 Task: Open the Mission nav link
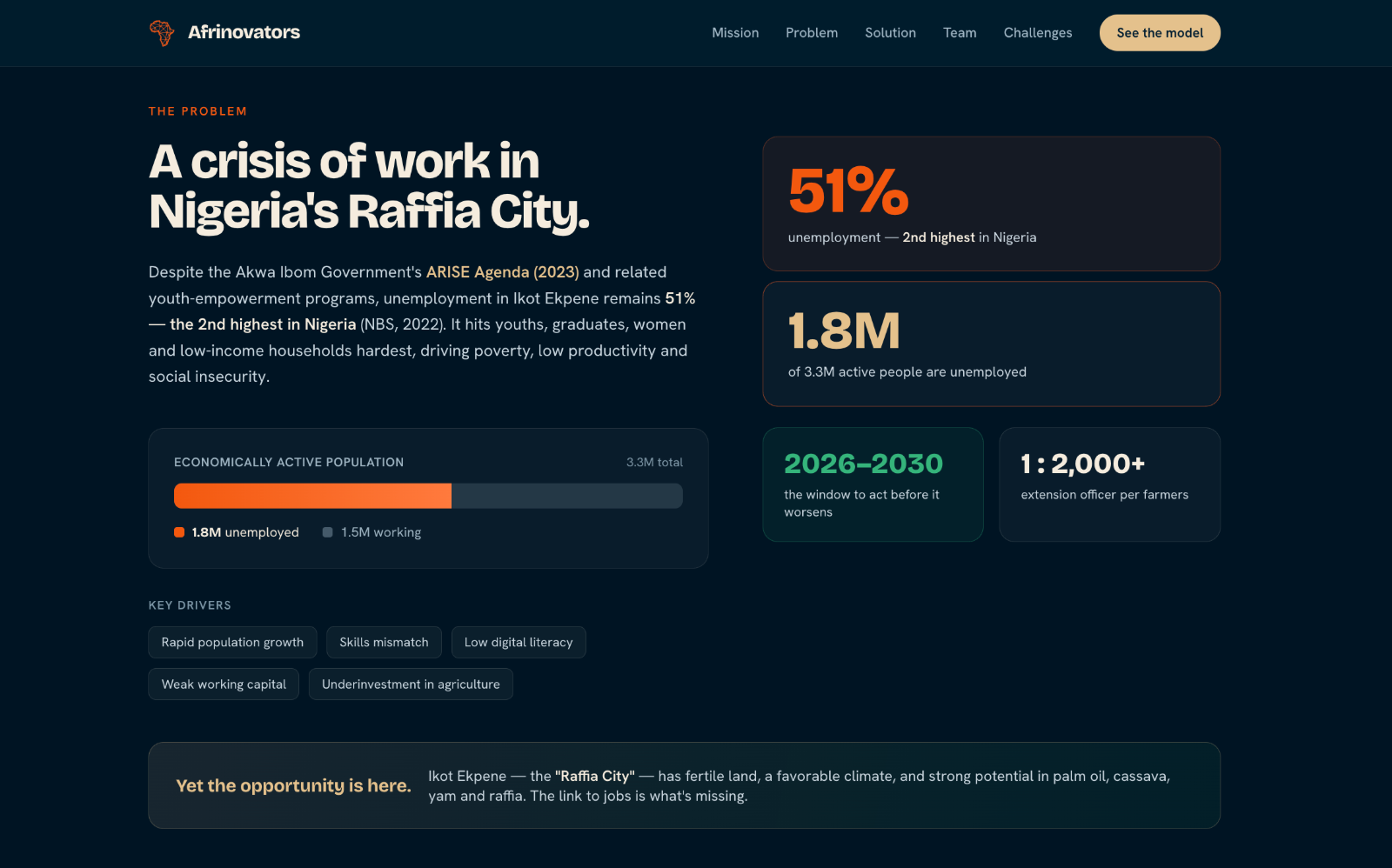pyautogui.click(x=735, y=33)
